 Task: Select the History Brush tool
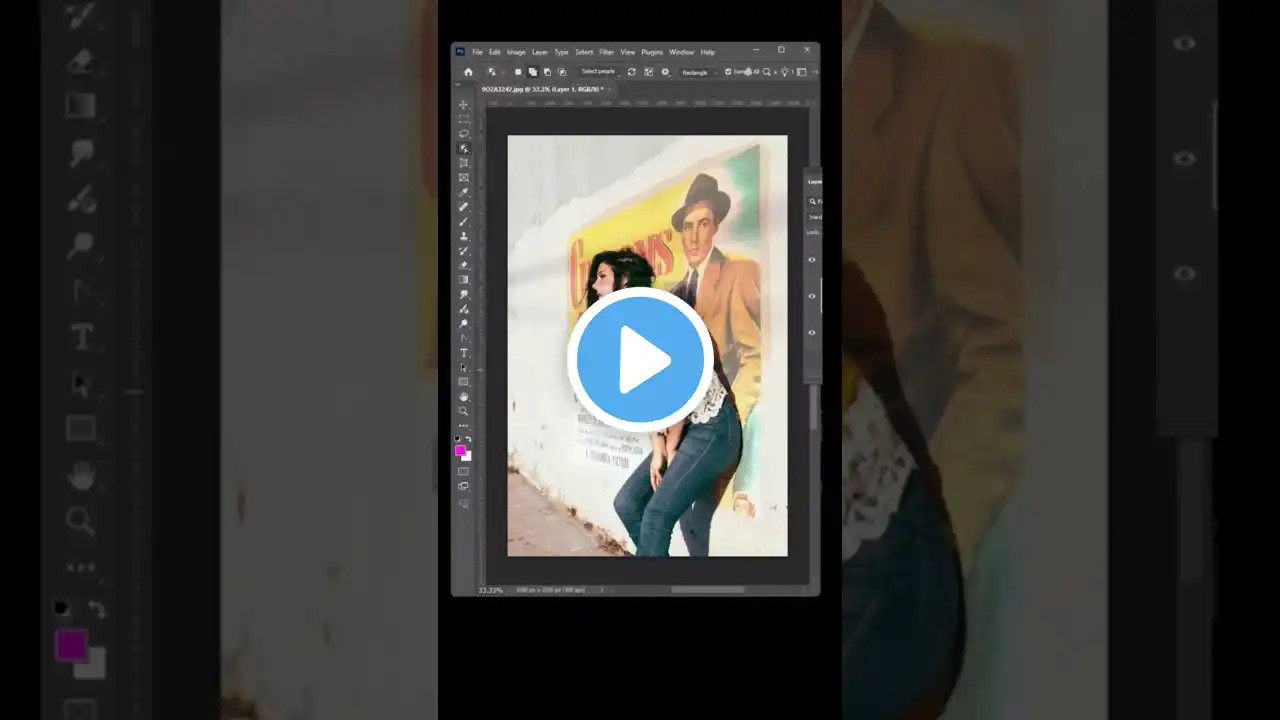463,250
